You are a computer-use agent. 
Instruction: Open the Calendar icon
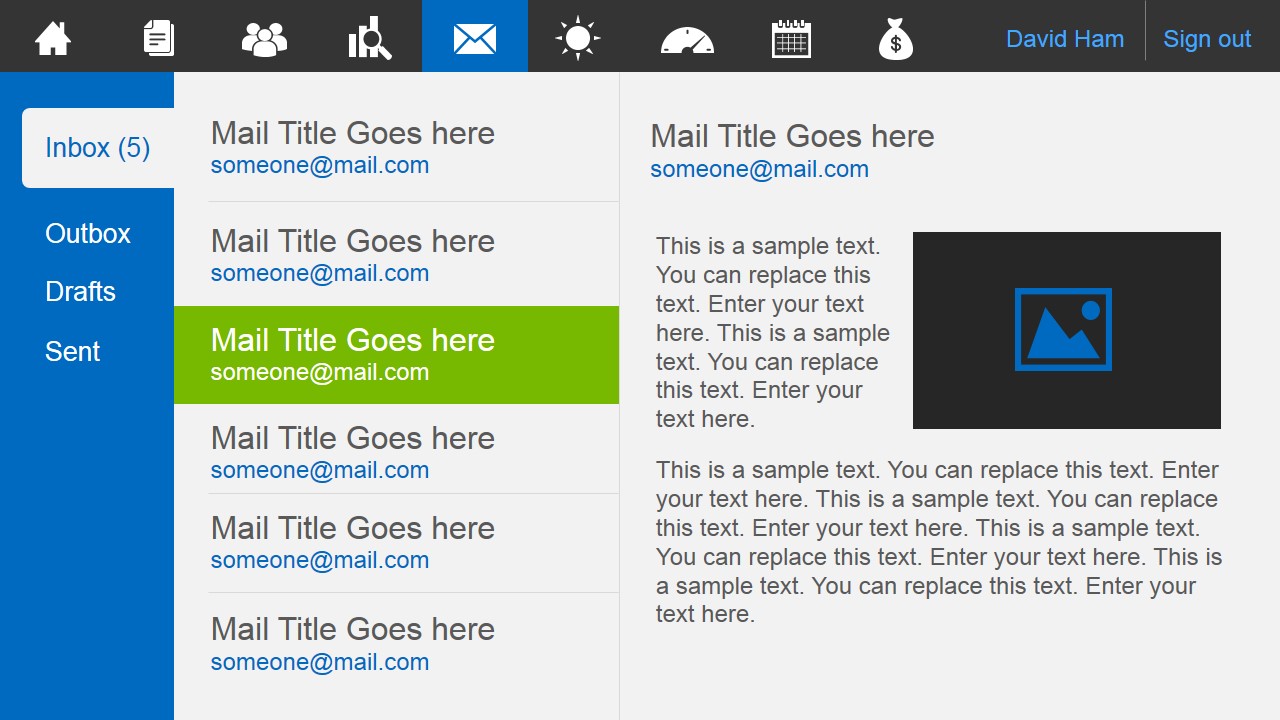[791, 39]
